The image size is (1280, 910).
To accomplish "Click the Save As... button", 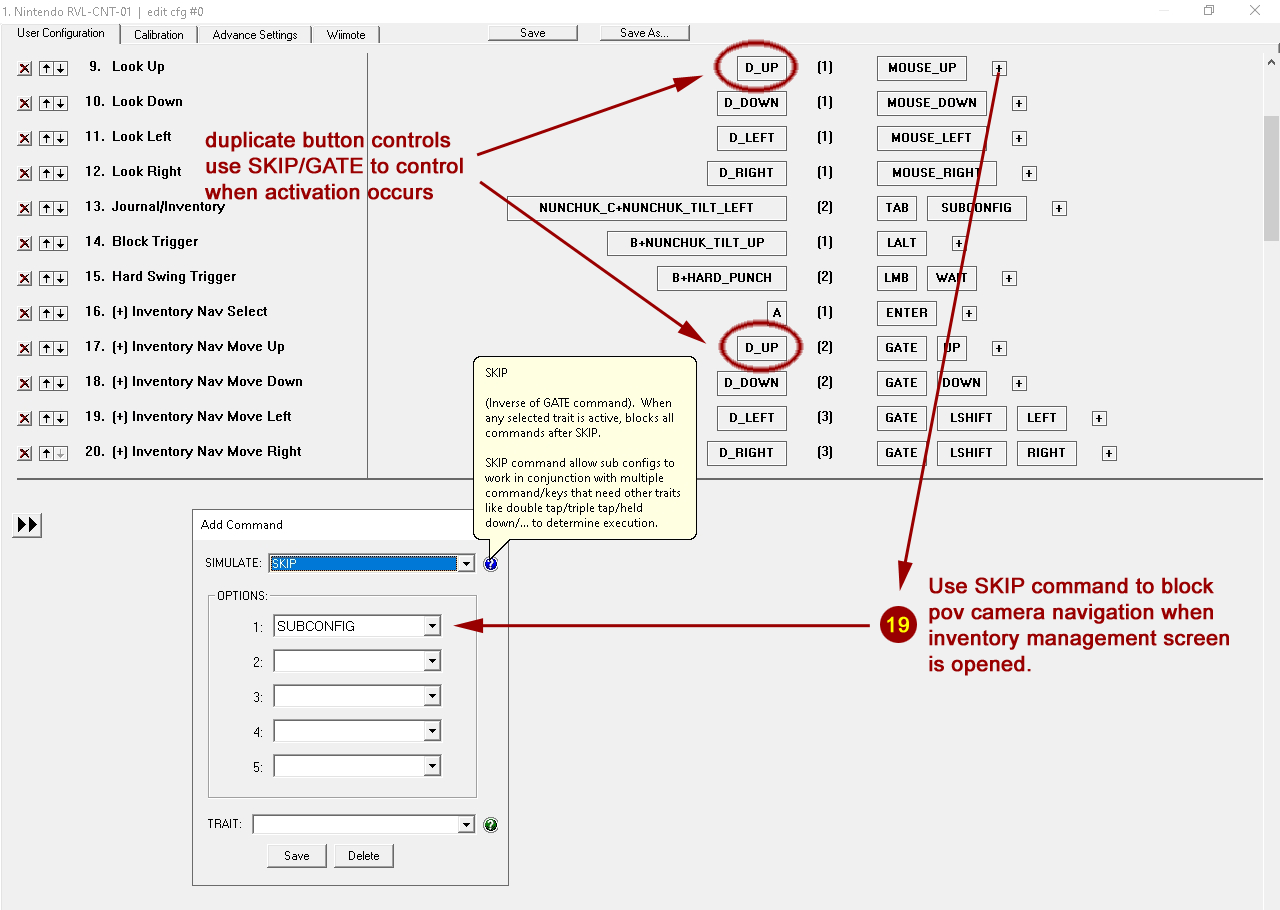I will tap(645, 33).
